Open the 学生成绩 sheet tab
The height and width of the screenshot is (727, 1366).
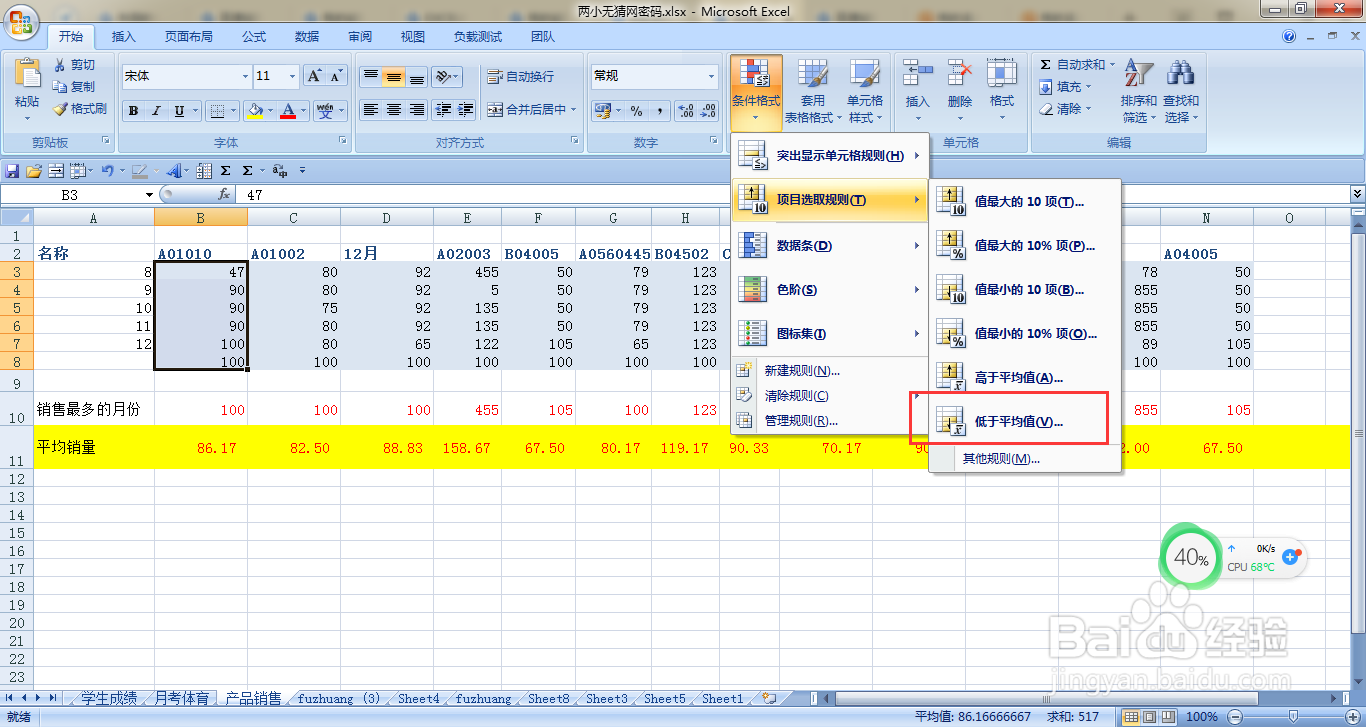click(108, 698)
